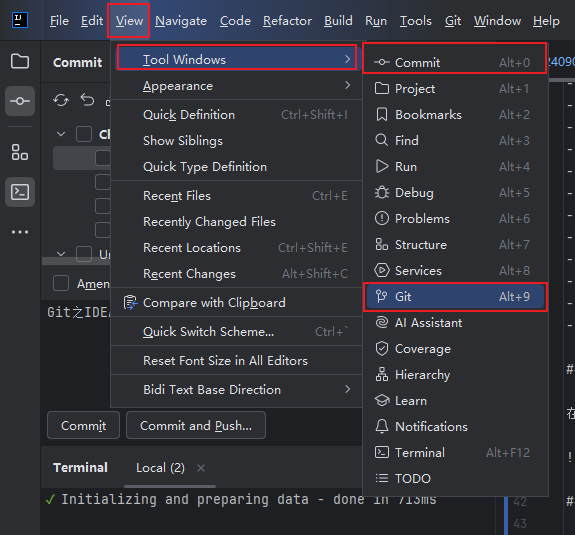Click the Refresh changes icon
Viewport: 575px width, 535px height.
coord(61,100)
